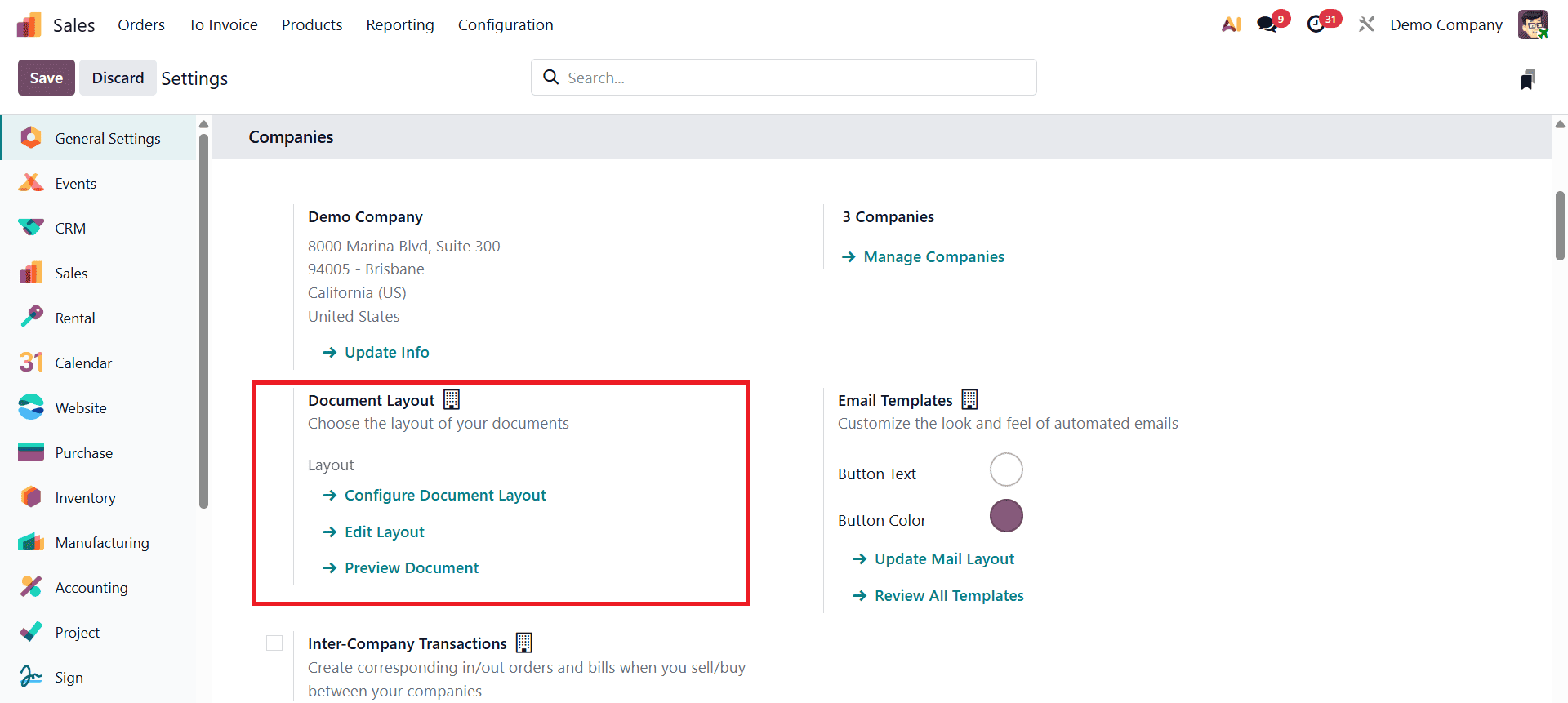This screenshot has height=703, width=1568.
Task: Open the Orders menu
Action: click(x=141, y=24)
